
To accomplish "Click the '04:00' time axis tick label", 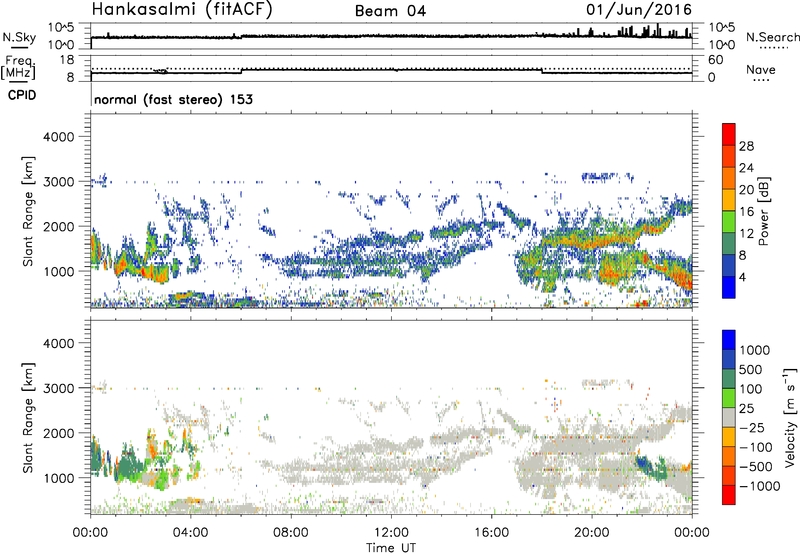I will [x=190, y=533].
